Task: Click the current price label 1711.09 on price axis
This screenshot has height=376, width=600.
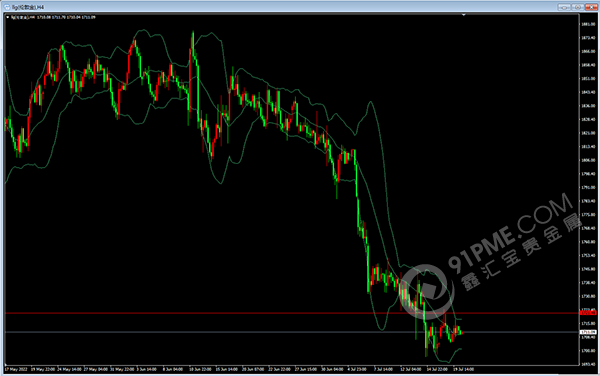Action: [588, 332]
